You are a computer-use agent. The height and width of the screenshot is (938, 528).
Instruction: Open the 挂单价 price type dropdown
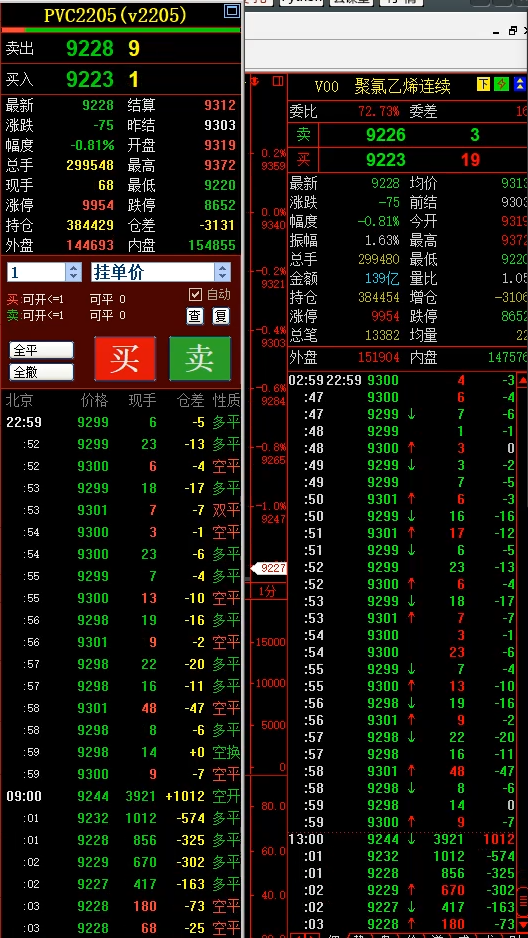pos(222,273)
